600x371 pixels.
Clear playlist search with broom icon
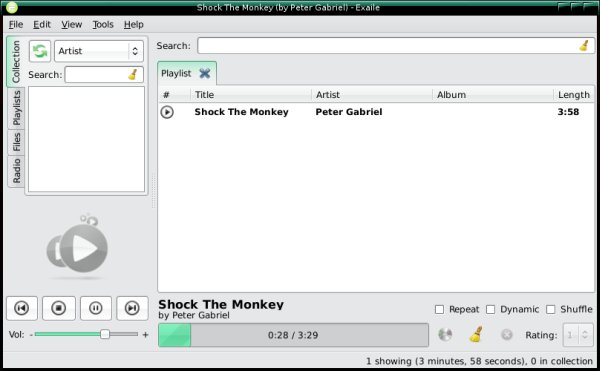pyautogui.click(x=584, y=46)
